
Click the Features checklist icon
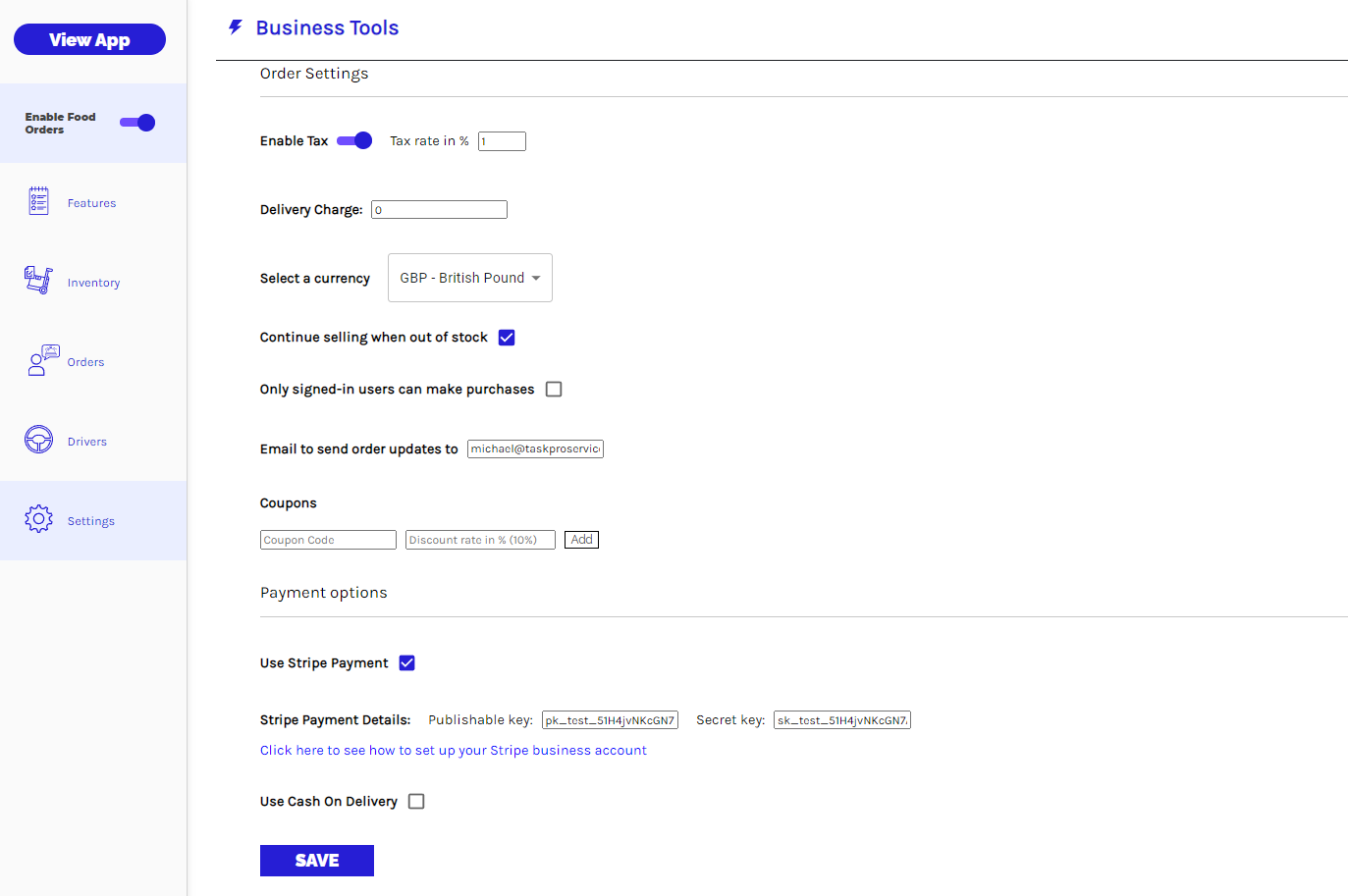38,201
